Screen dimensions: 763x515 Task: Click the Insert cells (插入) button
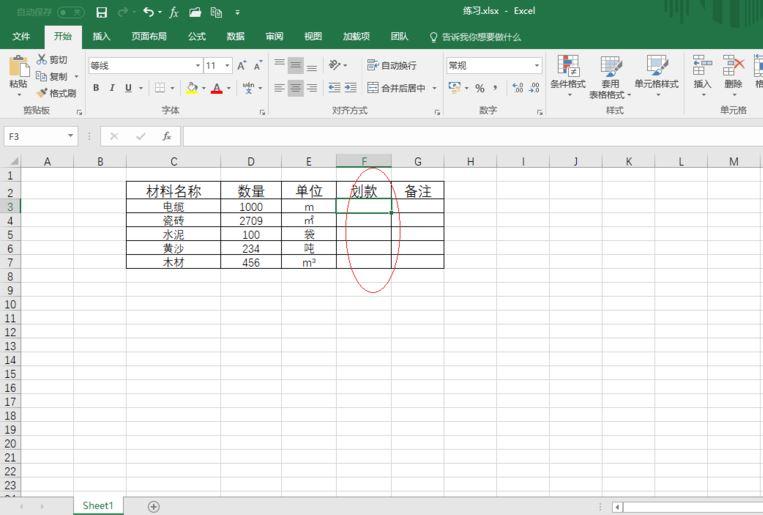point(702,75)
